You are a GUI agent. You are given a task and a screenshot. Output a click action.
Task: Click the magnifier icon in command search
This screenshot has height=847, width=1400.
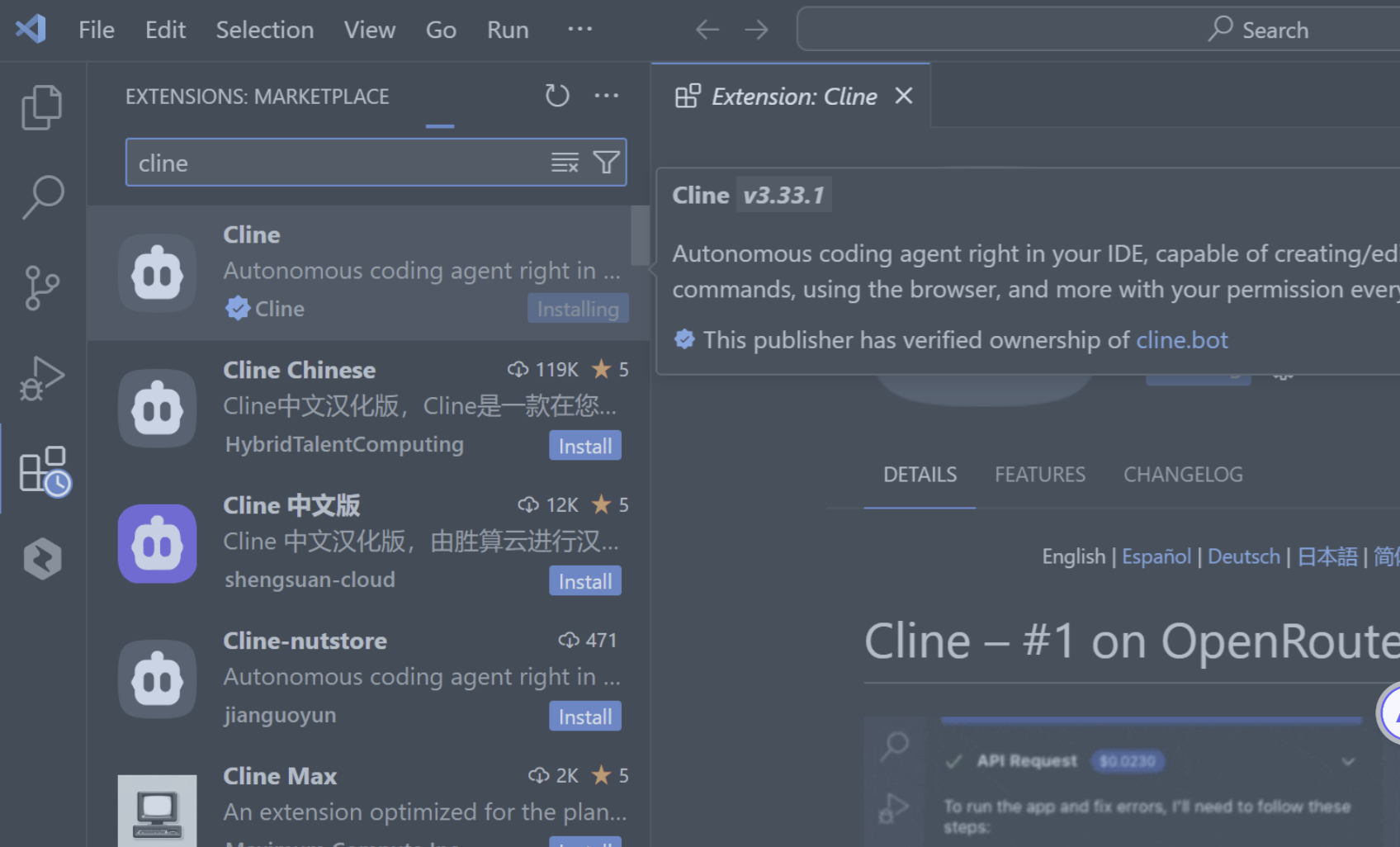pyautogui.click(x=1220, y=29)
